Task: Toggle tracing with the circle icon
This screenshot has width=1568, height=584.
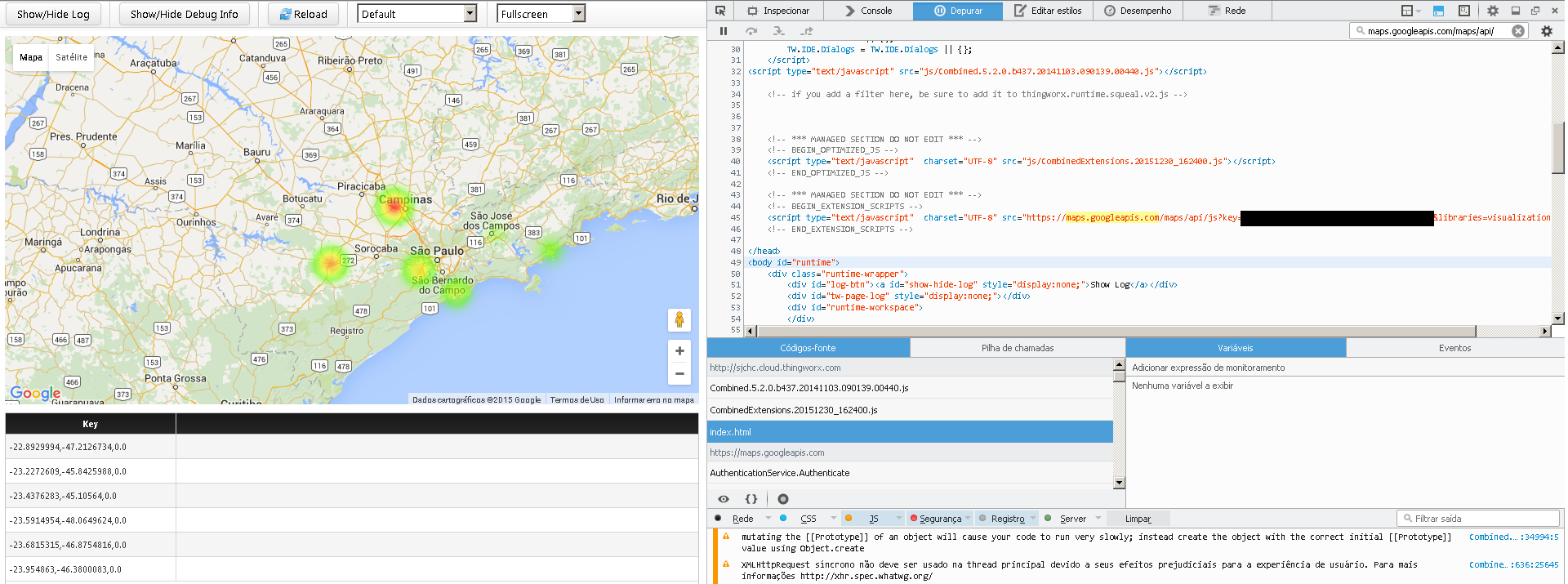Action: click(783, 499)
